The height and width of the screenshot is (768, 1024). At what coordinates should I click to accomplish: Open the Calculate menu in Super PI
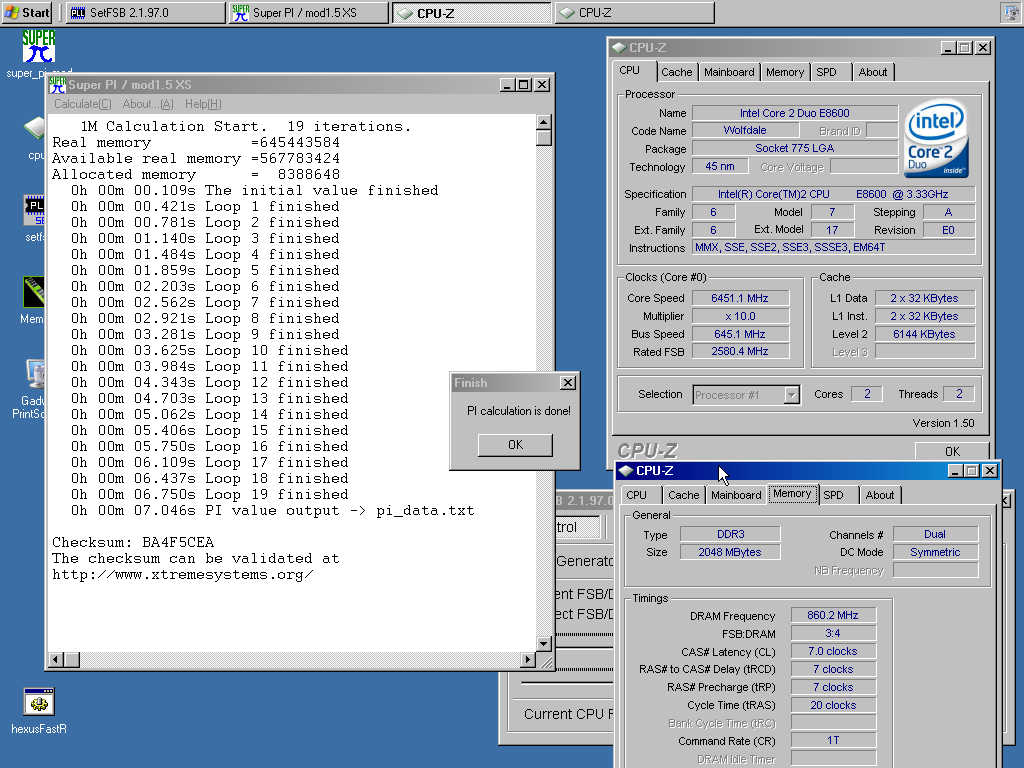(x=83, y=104)
